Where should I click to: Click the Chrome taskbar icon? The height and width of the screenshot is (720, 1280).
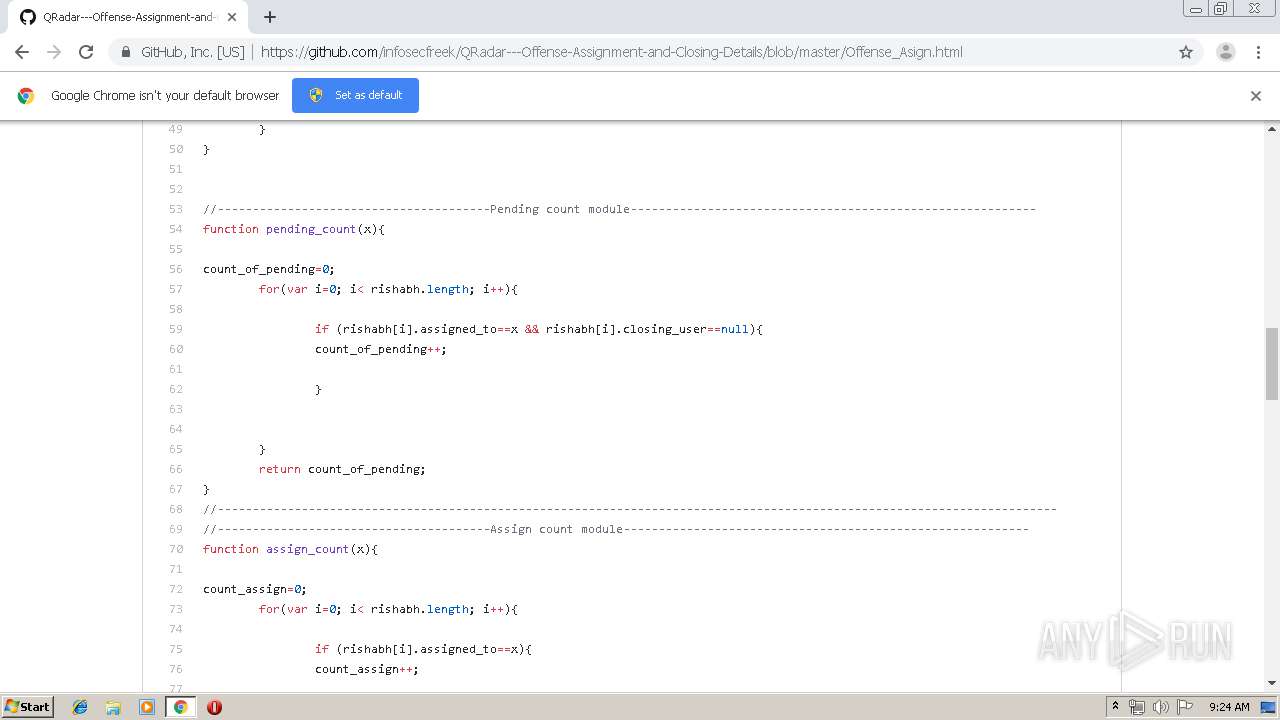pos(180,707)
